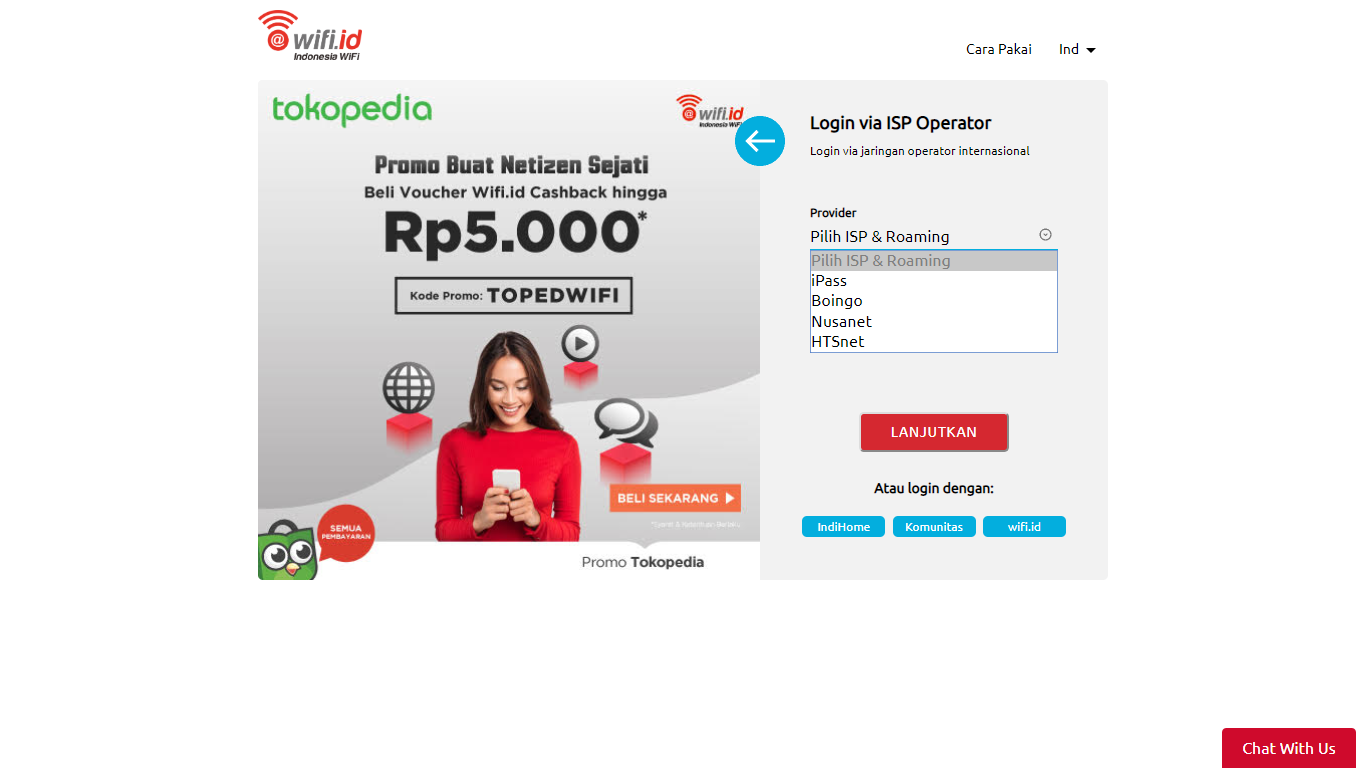
Task: Open the Chat With Us widget
Action: (1288, 748)
